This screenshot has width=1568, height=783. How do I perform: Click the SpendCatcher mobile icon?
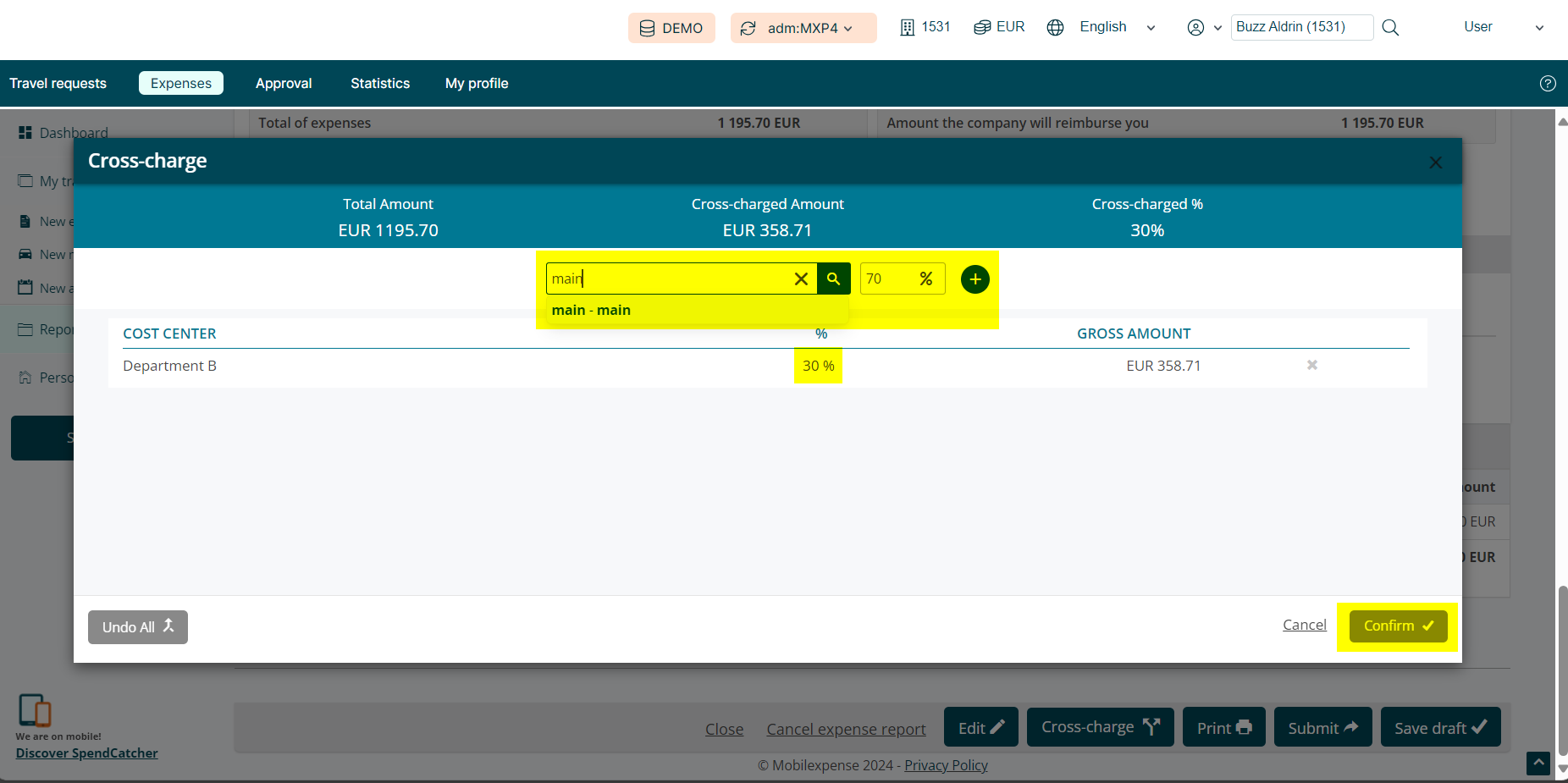pyautogui.click(x=35, y=710)
